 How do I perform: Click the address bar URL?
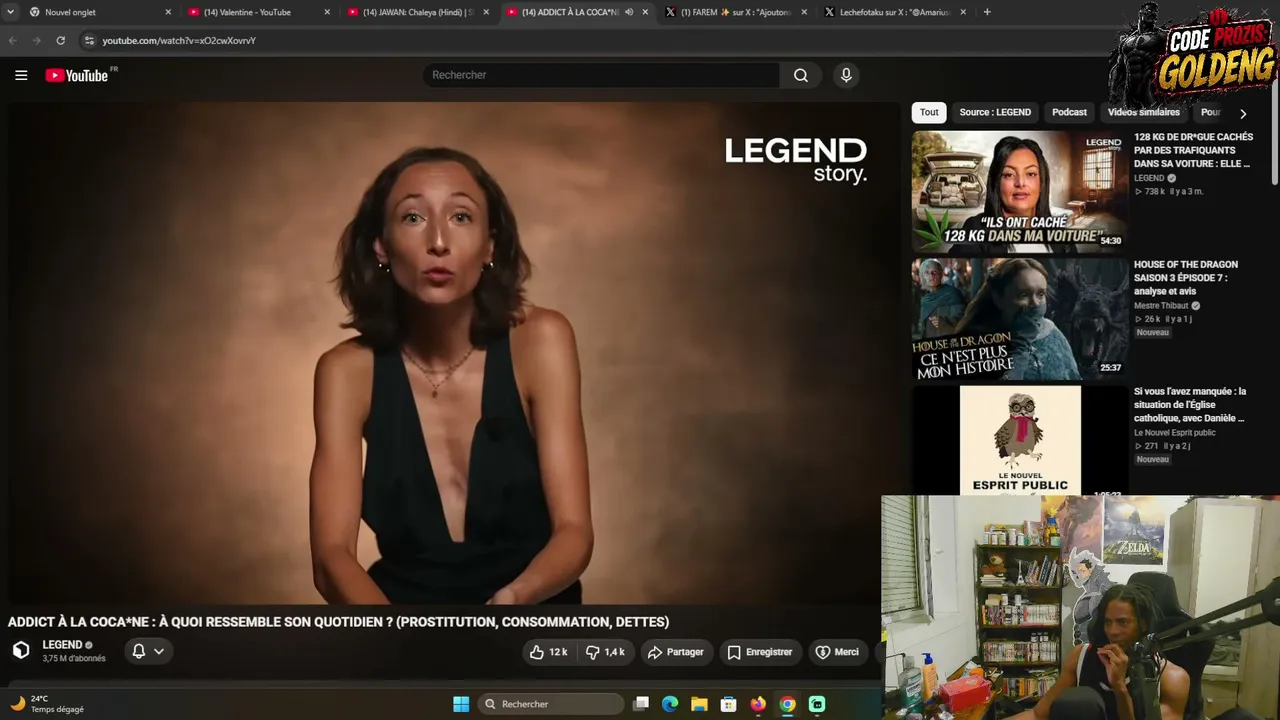[x=179, y=41]
